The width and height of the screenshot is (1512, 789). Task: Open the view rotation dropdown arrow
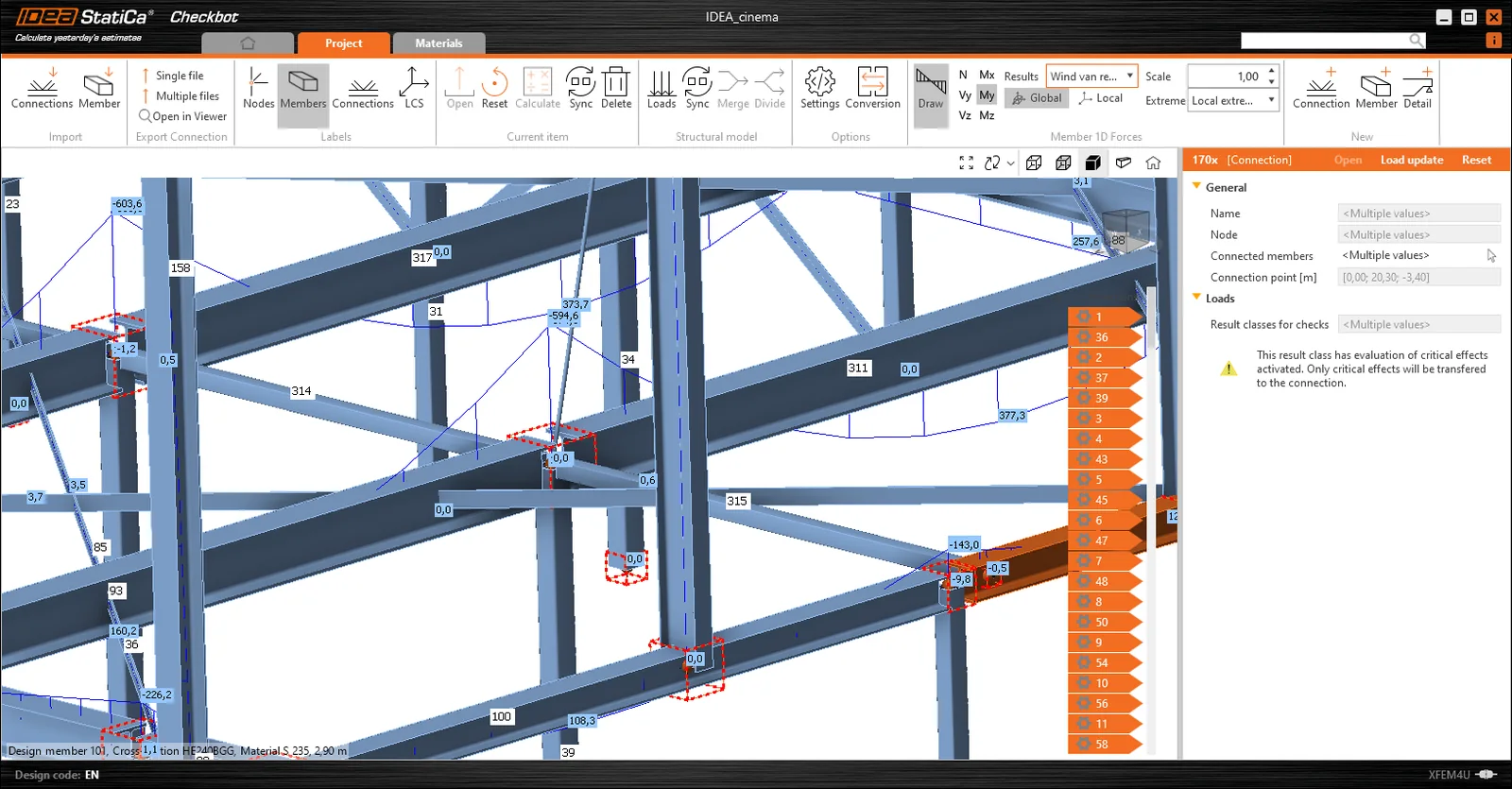point(1010,163)
